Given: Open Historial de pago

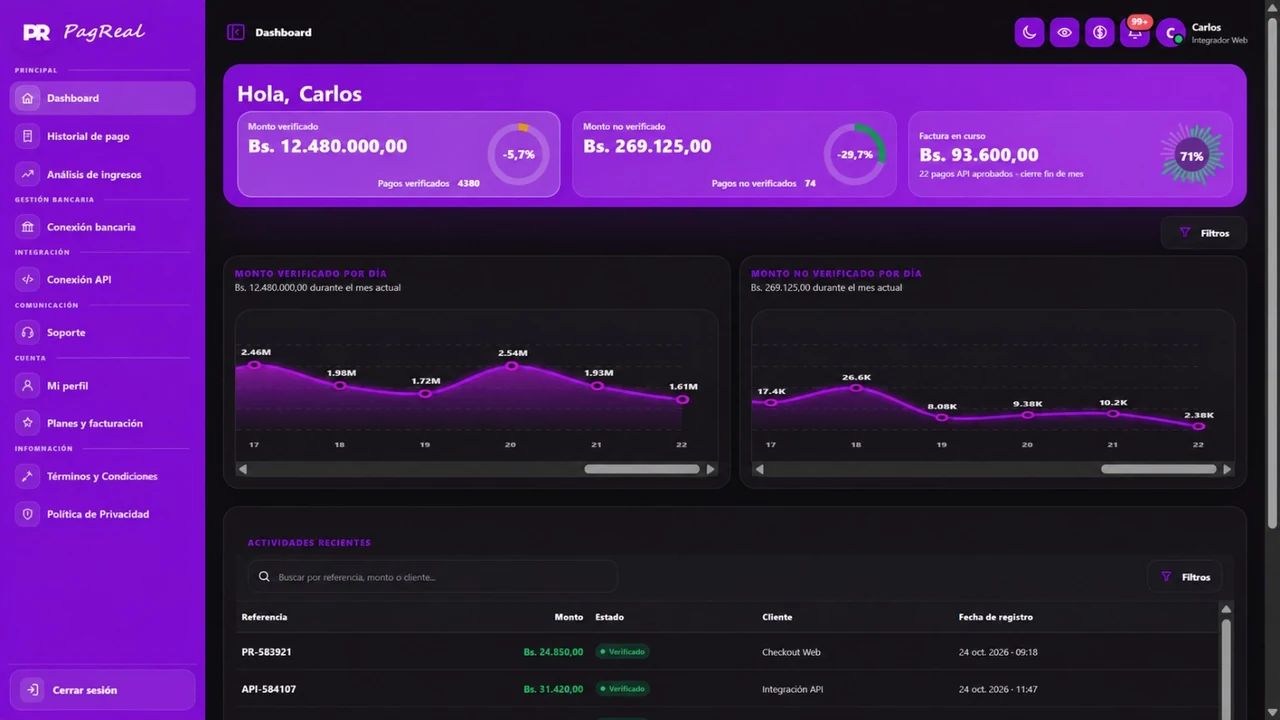Looking at the screenshot, I should coord(102,136).
